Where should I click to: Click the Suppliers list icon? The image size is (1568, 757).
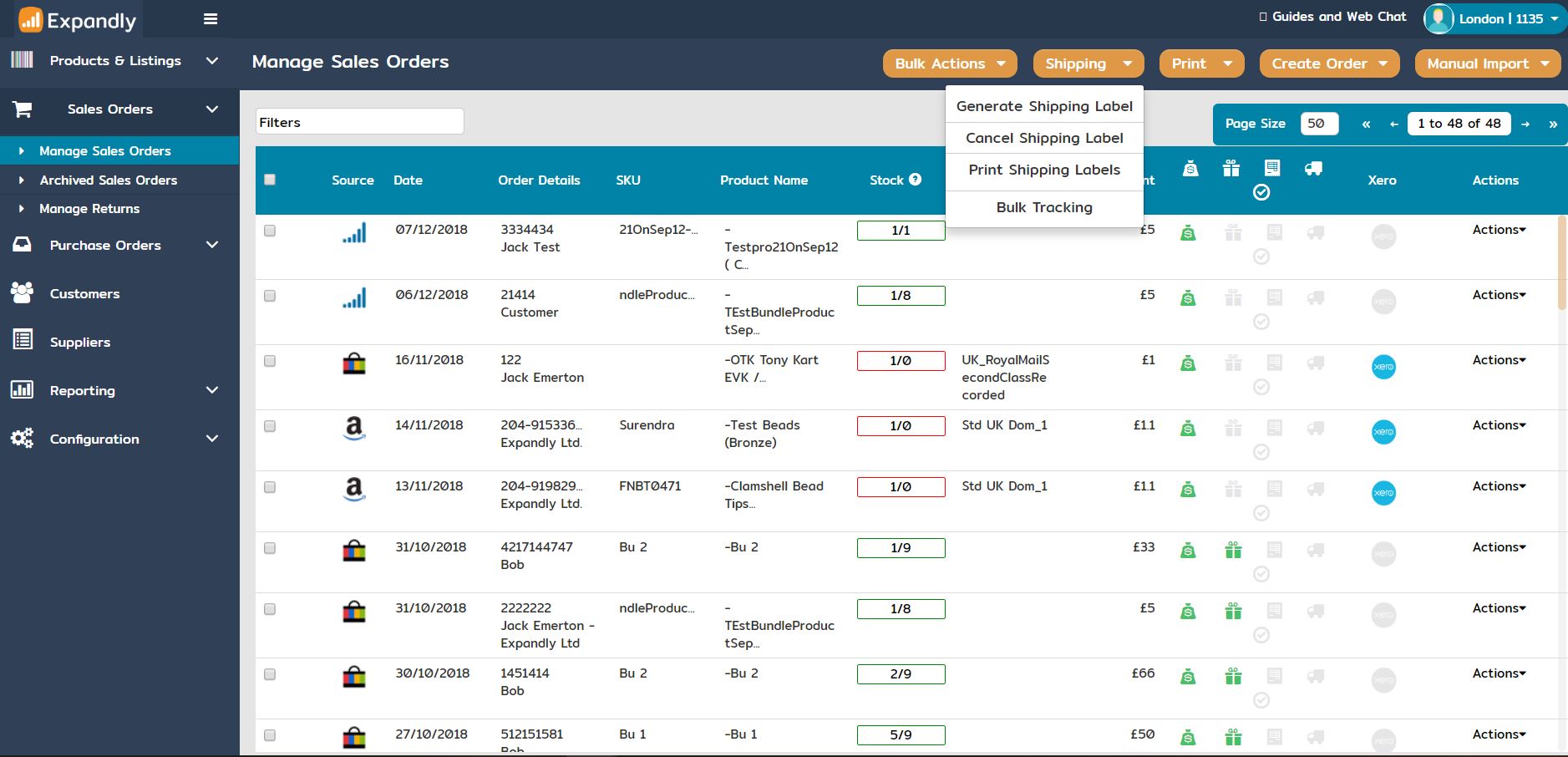point(23,340)
